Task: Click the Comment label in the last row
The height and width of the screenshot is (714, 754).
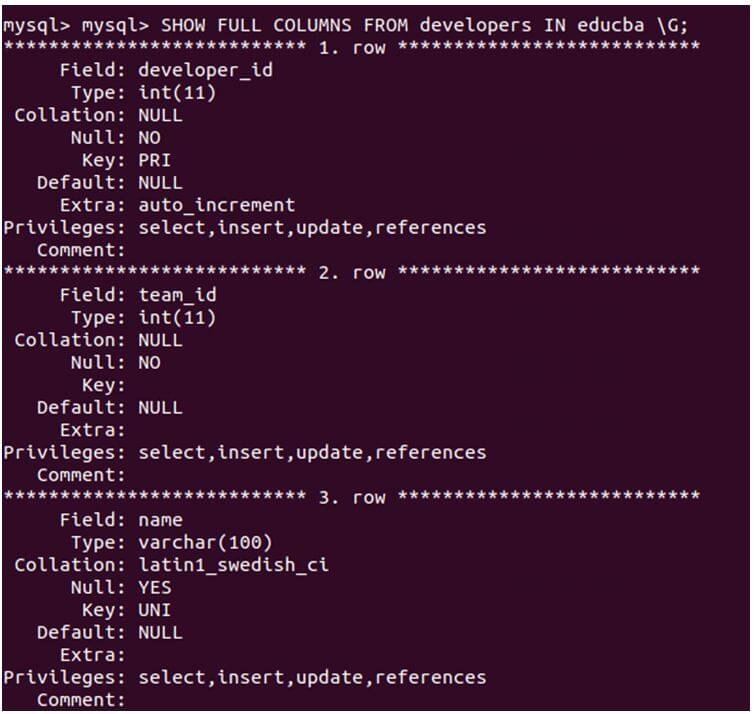Action: pyautogui.click(x=81, y=700)
